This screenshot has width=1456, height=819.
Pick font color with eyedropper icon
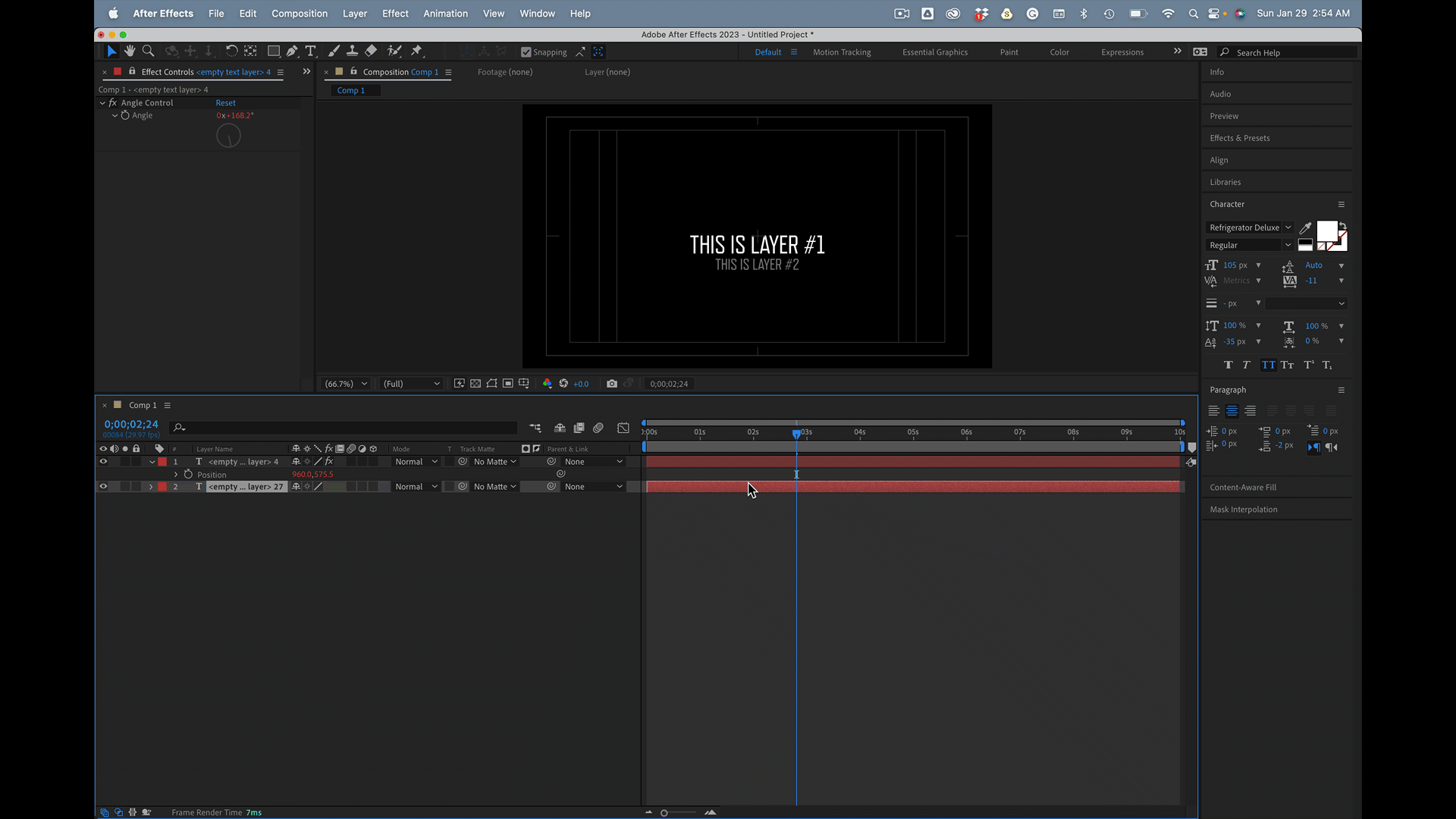click(x=1305, y=227)
